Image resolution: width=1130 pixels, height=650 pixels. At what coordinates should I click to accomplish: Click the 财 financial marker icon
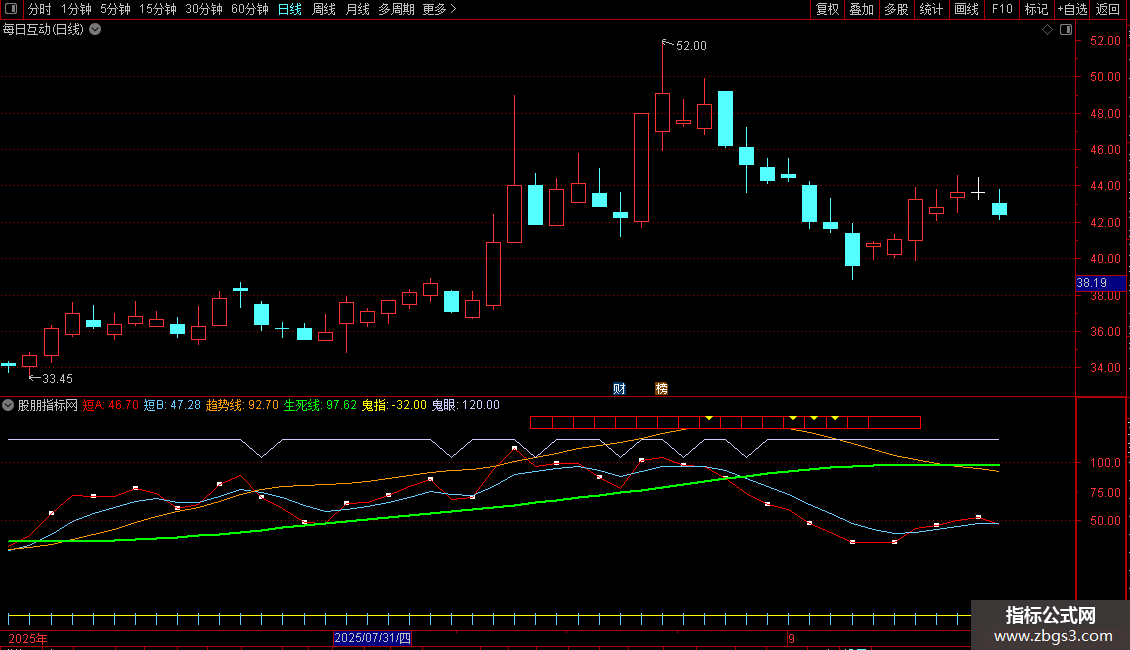click(x=619, y=388)
